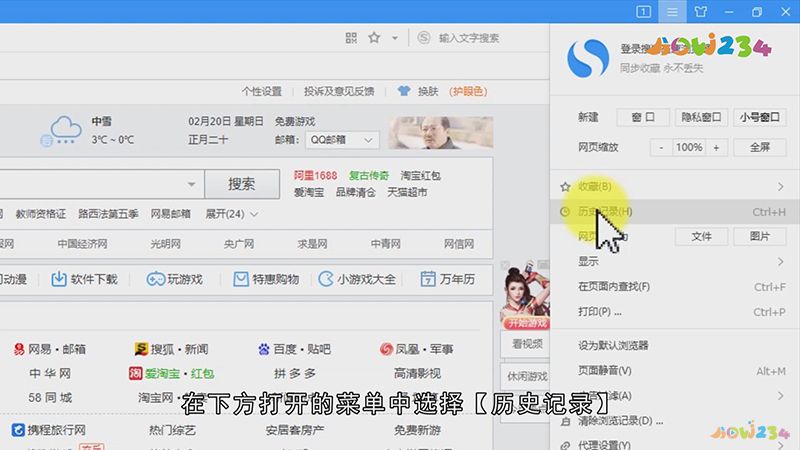Screen dimensions: 800x450
Task: Open the news thumbnail photo of a man
Action: coord(441,133)
